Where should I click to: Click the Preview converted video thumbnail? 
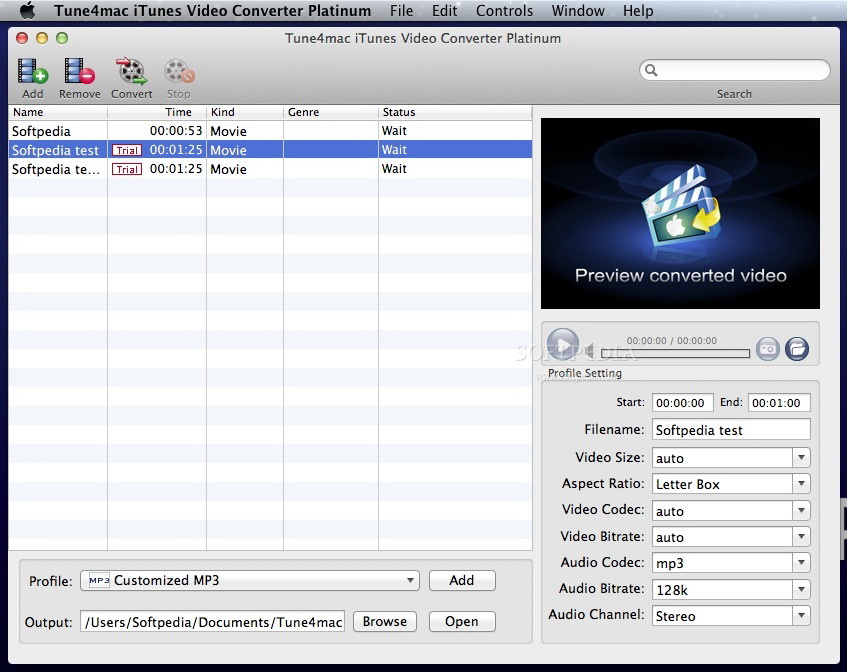pyautogui.click(x=680, y=213)
